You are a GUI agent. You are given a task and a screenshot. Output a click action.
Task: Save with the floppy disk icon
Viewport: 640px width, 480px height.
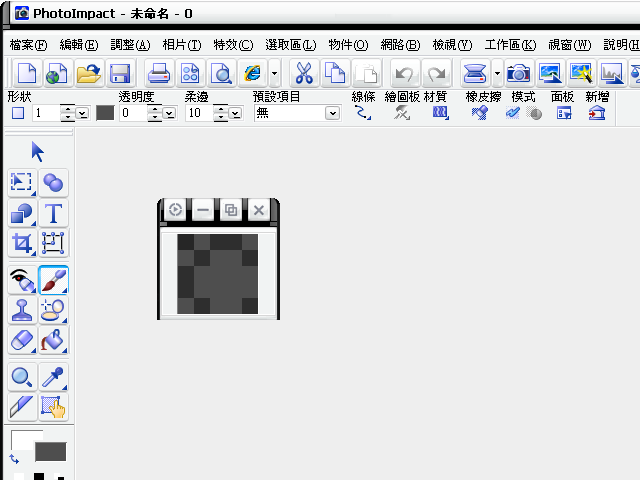coord(120,73)
